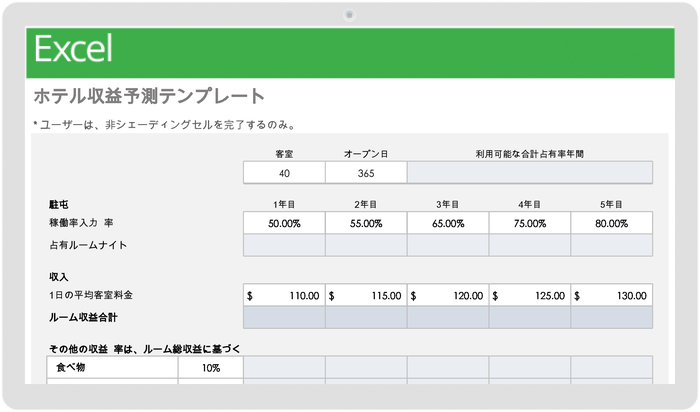Image resolution: width=700 pixels, height=412 pixels.
Task: Select the 食べ物 row 1年目 shaded cell
Action: click(x=284, y=368)
